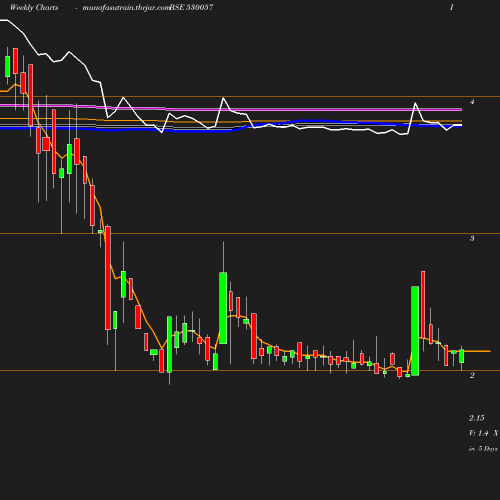Click the munafasutra website watermark text
The image size is (500, 500).
coord(126,8)
